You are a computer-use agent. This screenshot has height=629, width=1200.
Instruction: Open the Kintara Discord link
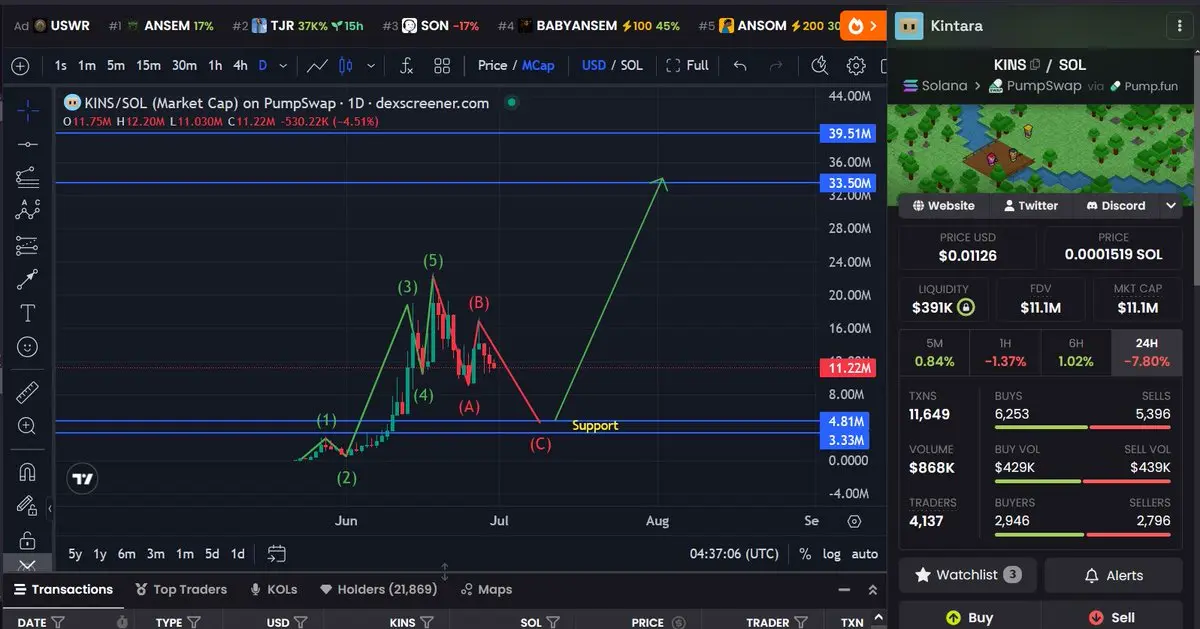[x=1115, y=205]
